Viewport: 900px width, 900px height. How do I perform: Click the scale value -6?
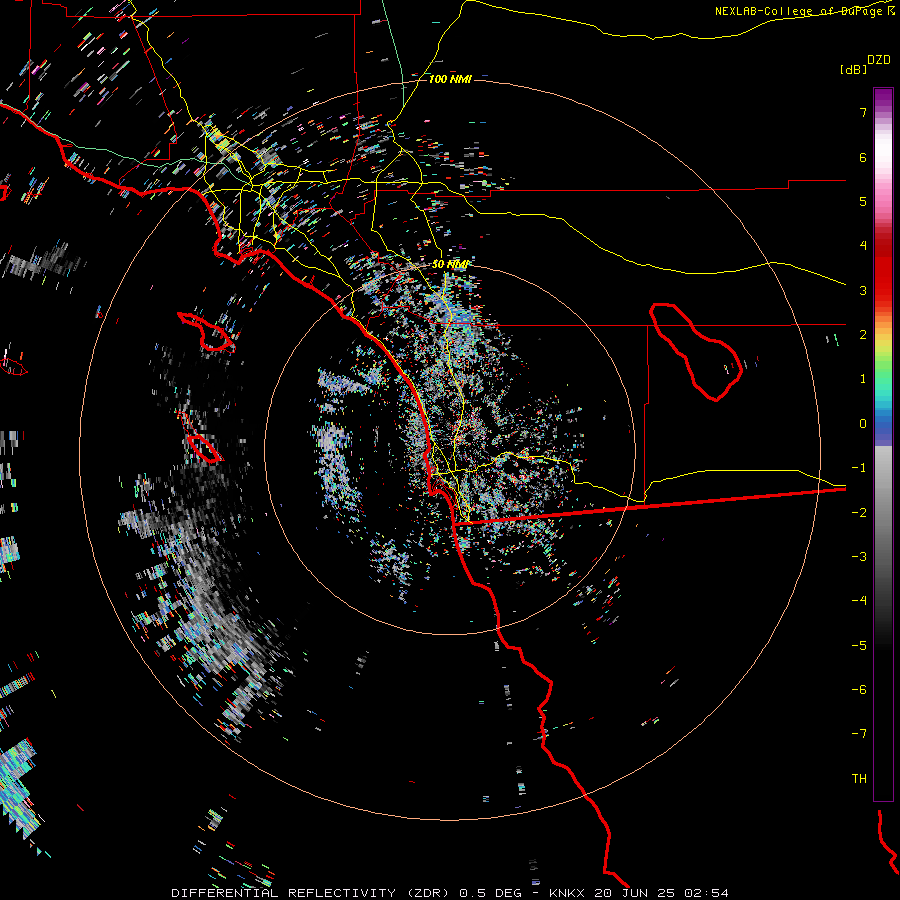pyautogui.click(x=859, y=689)
